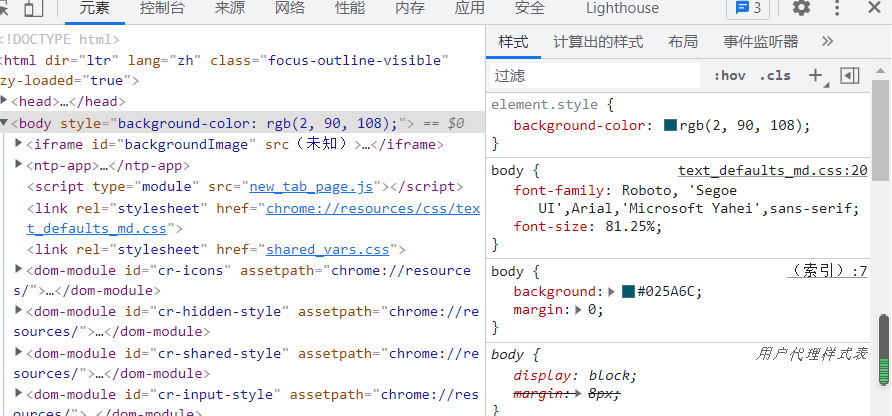Expand the cr-input-style dom-module node
This screenshot has height=416, width=892.
click(x=19, y=393)
